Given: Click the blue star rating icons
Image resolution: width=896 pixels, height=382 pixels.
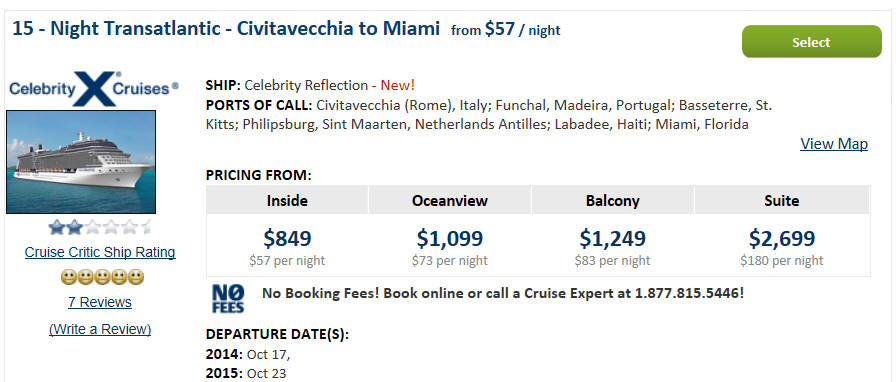Looking at the screenshot, I should 100,228.
